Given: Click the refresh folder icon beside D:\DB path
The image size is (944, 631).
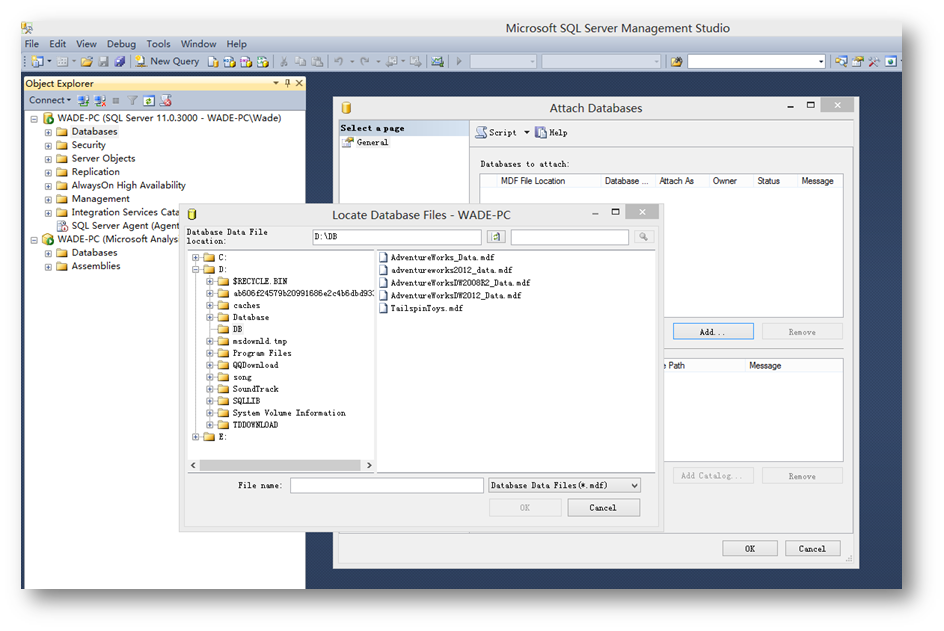Looking at the screenshot, I should (x=496, y=237).
